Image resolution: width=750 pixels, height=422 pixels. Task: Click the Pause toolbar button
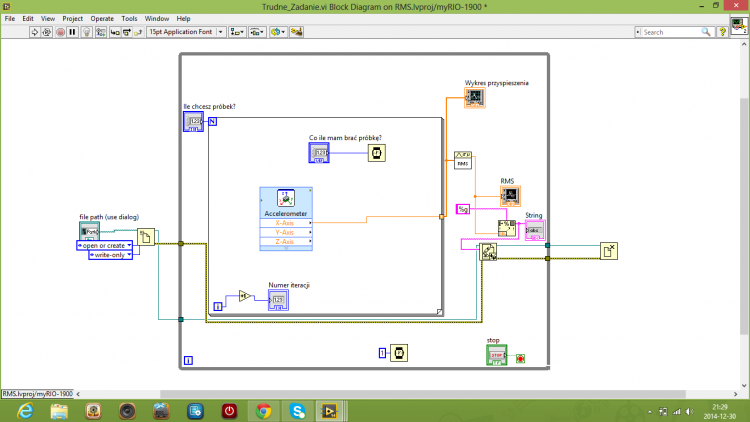point(72,32)
